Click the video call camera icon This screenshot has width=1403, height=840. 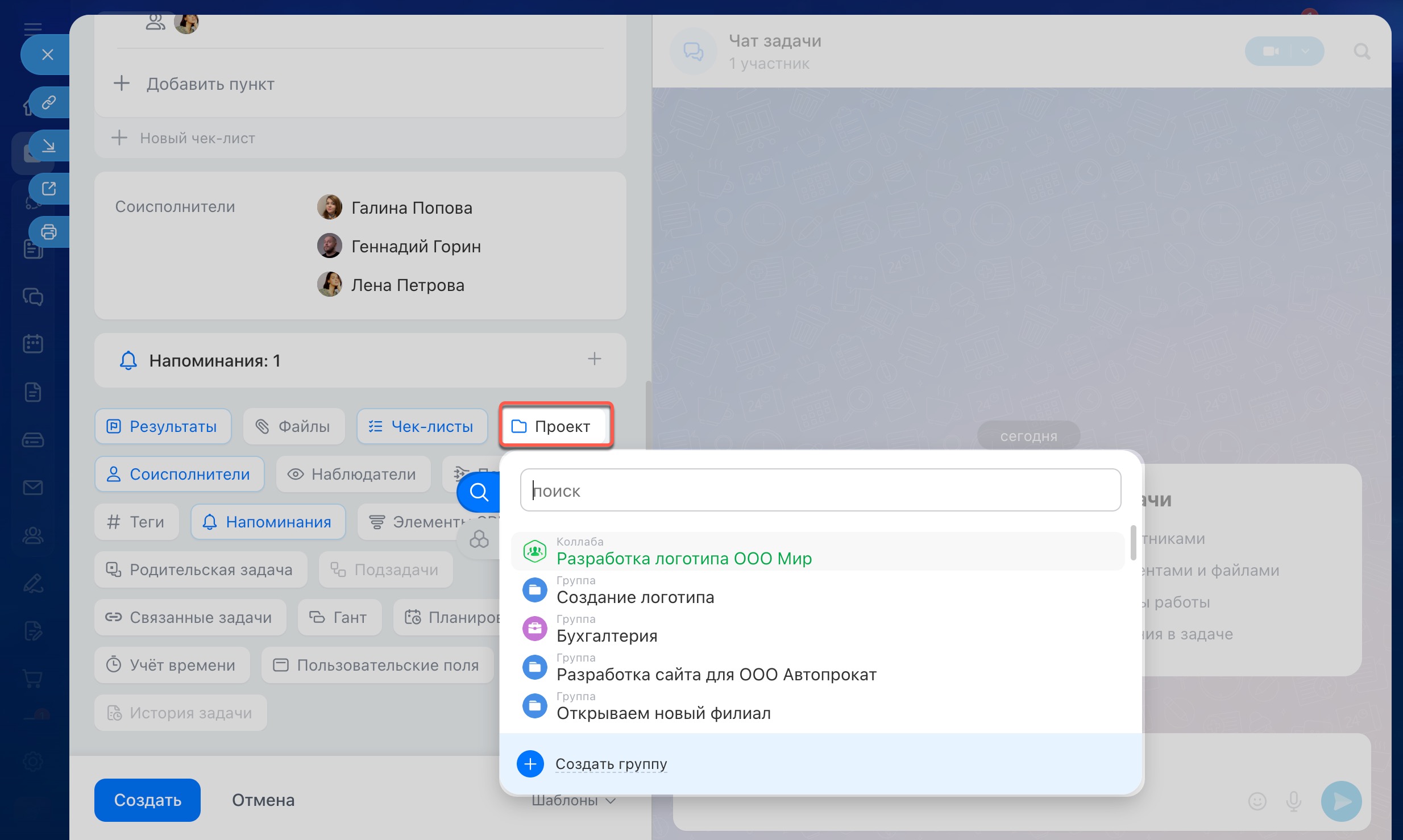(x=1270, y=51)
